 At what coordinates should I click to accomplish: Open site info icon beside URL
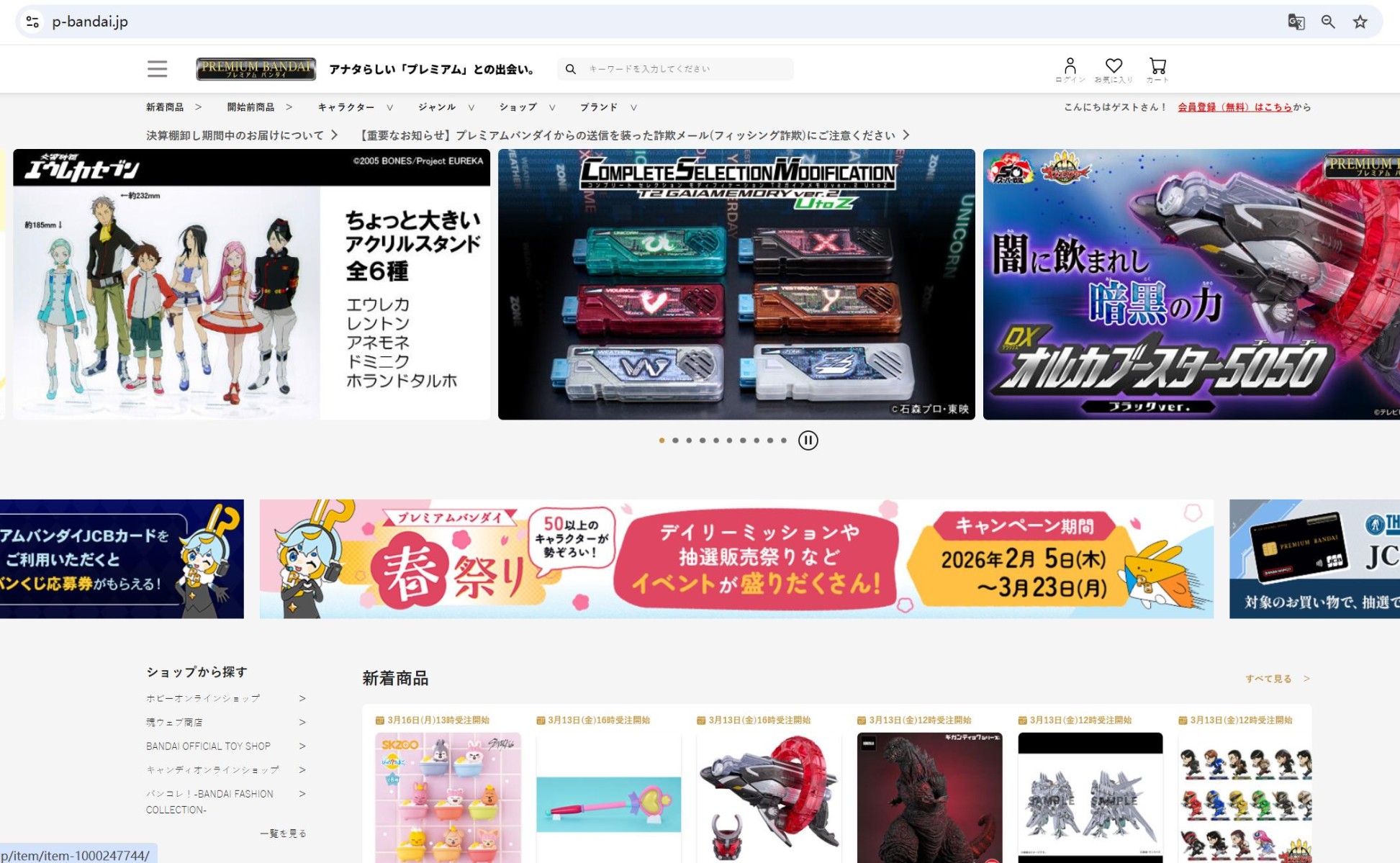32,22
